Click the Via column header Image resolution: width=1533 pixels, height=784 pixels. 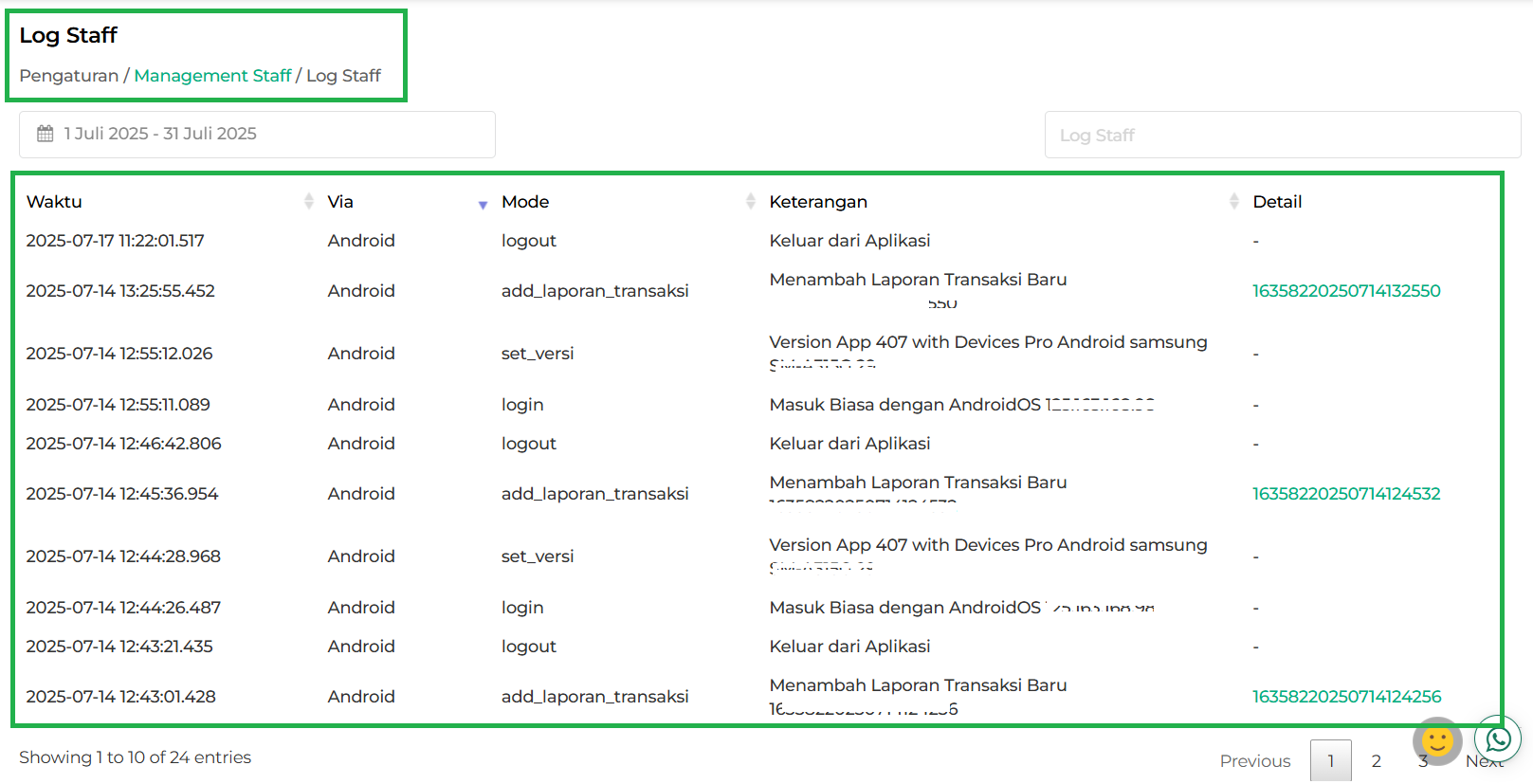340,202
